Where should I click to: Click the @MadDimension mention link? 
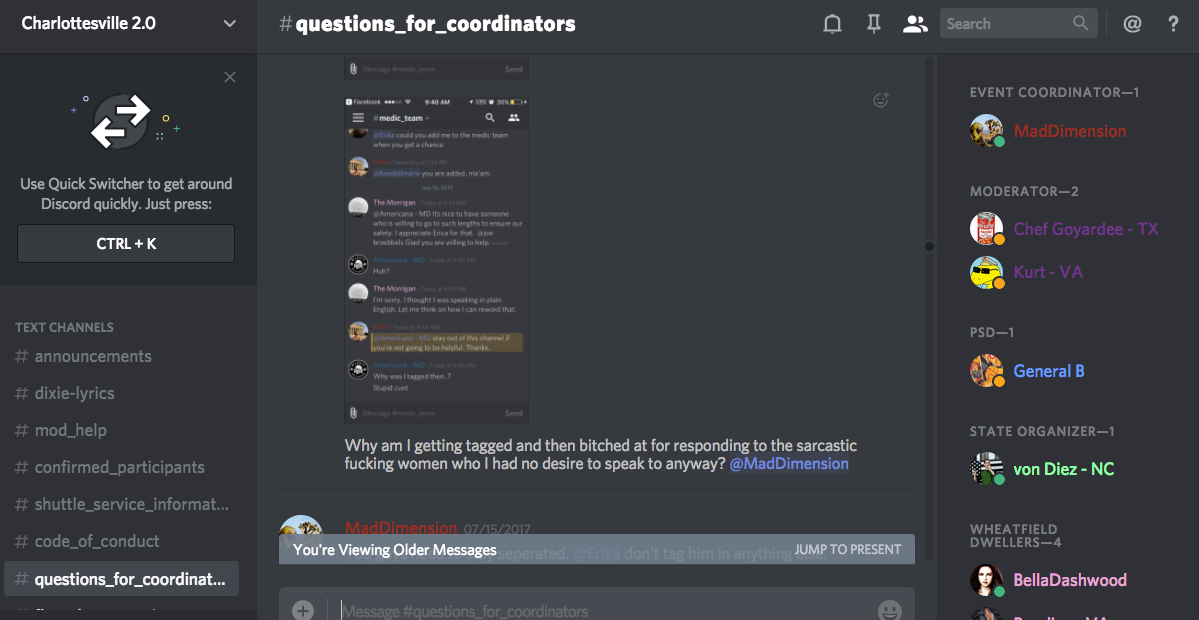tap(789, 464)
